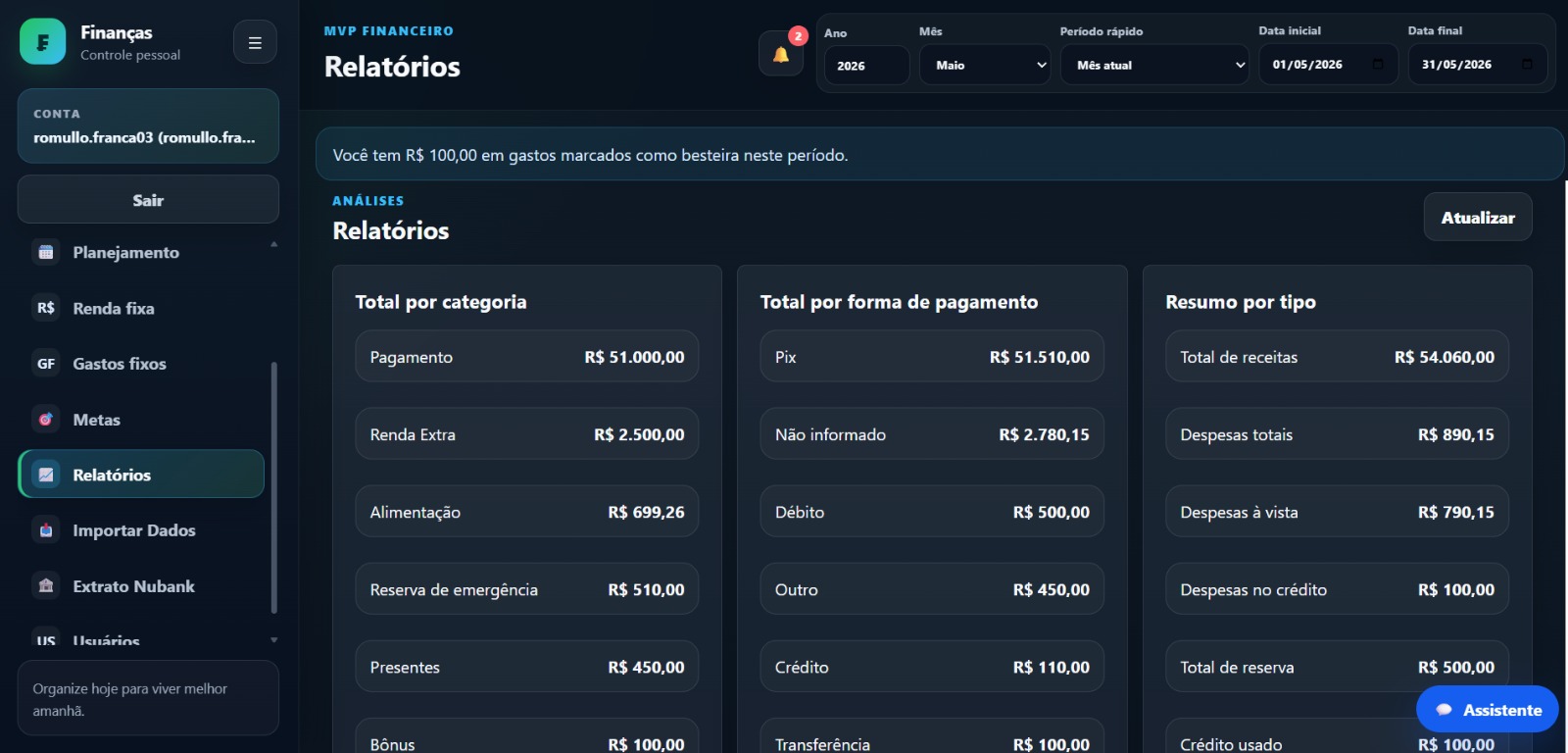Click the Não informado R$ 2.780,15 row
Image resolution: width=1568 pixels, height=753 pixels.
(x=932, y=434)
